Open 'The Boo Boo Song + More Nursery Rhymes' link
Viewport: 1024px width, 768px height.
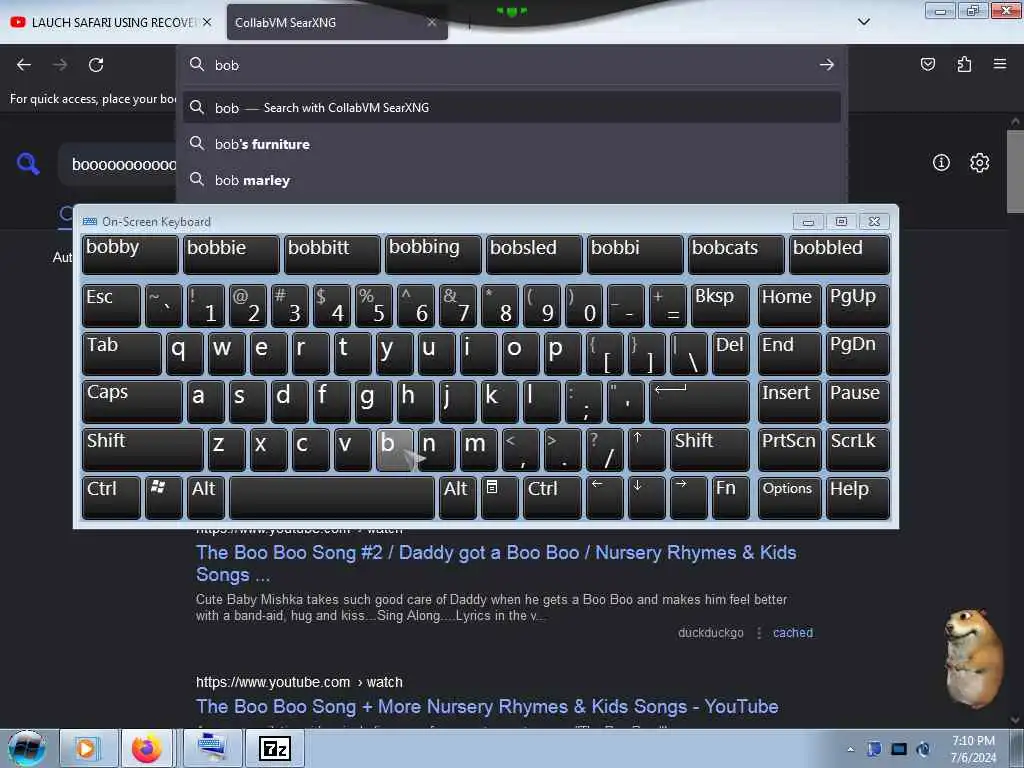(487, 706)
